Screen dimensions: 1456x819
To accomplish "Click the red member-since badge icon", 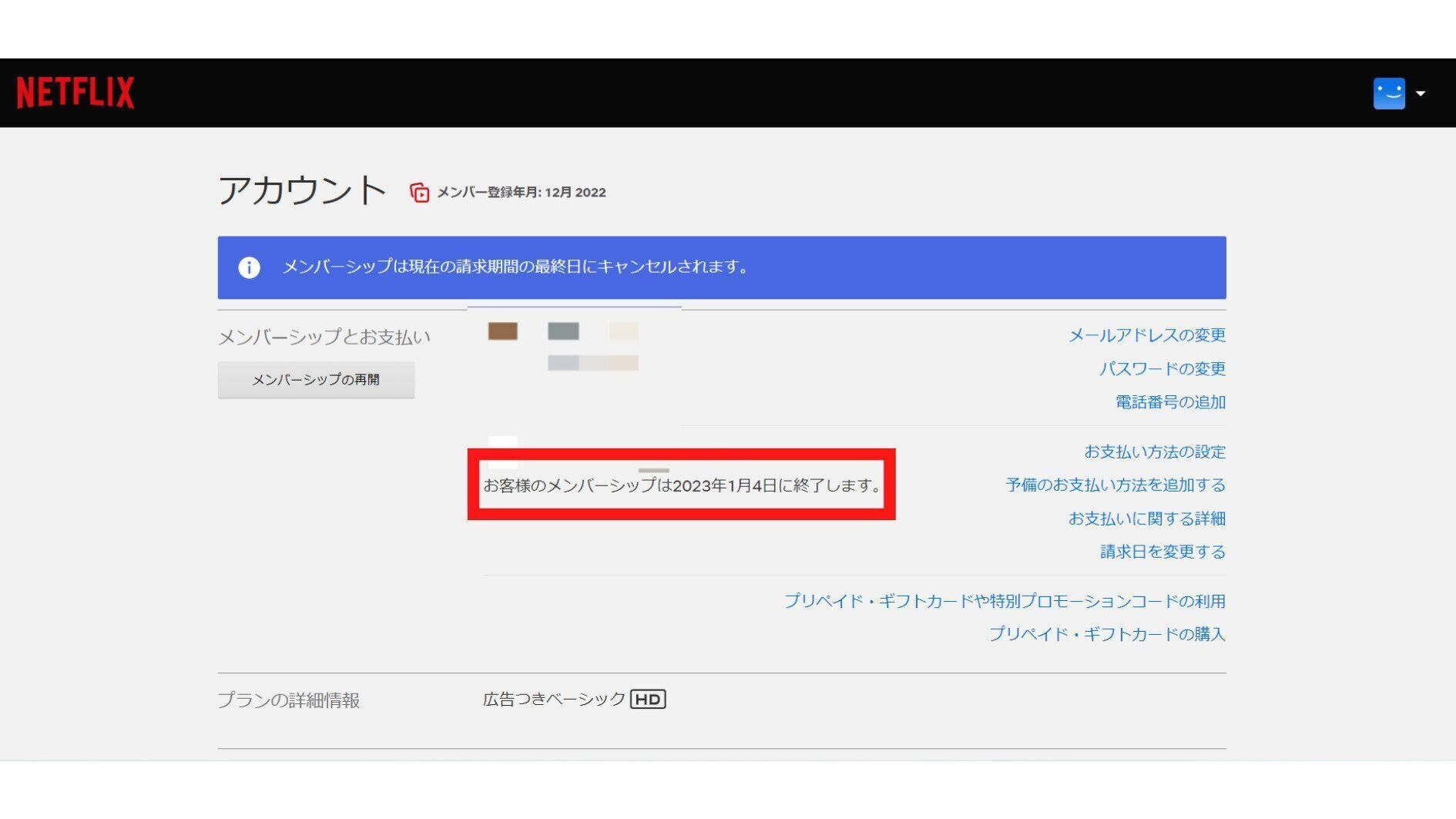I will tap(419, 193).
